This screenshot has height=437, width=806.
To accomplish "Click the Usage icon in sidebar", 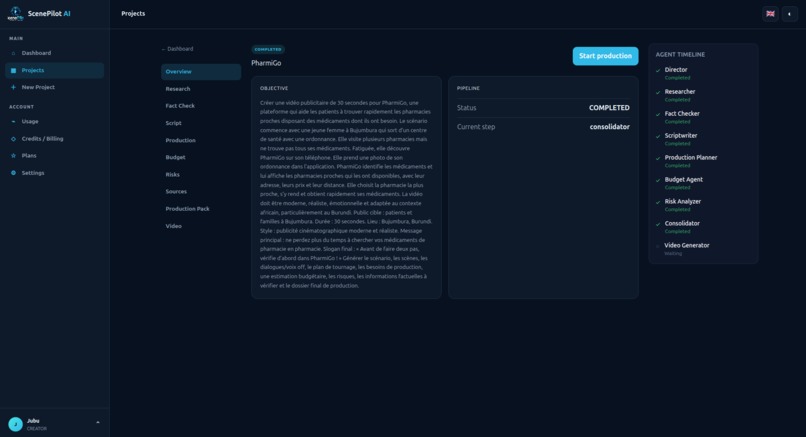I will pyautogui.click(x=13, y=122).
